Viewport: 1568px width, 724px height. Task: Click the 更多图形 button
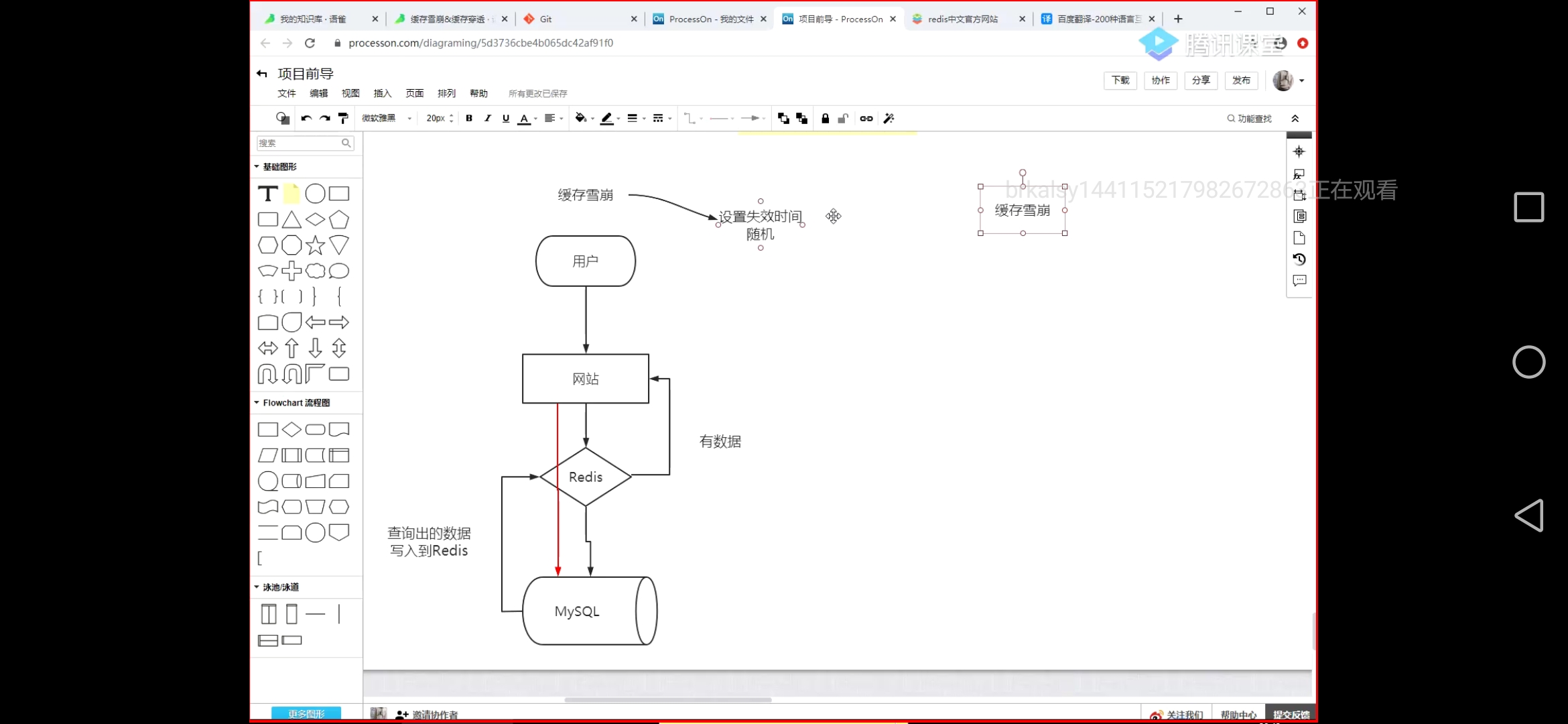coord(306,714)
